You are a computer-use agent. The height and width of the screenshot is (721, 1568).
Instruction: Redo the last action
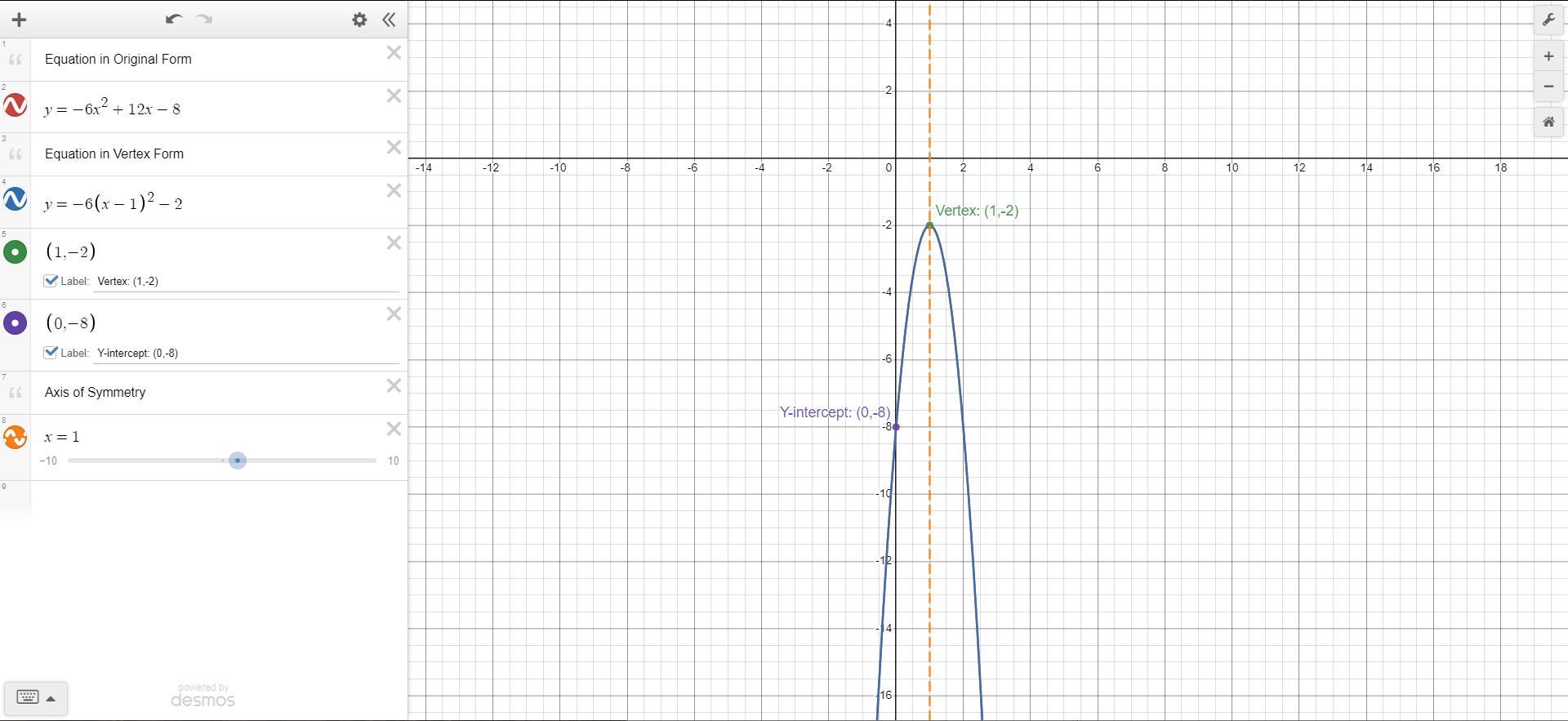tap(205, 19)
